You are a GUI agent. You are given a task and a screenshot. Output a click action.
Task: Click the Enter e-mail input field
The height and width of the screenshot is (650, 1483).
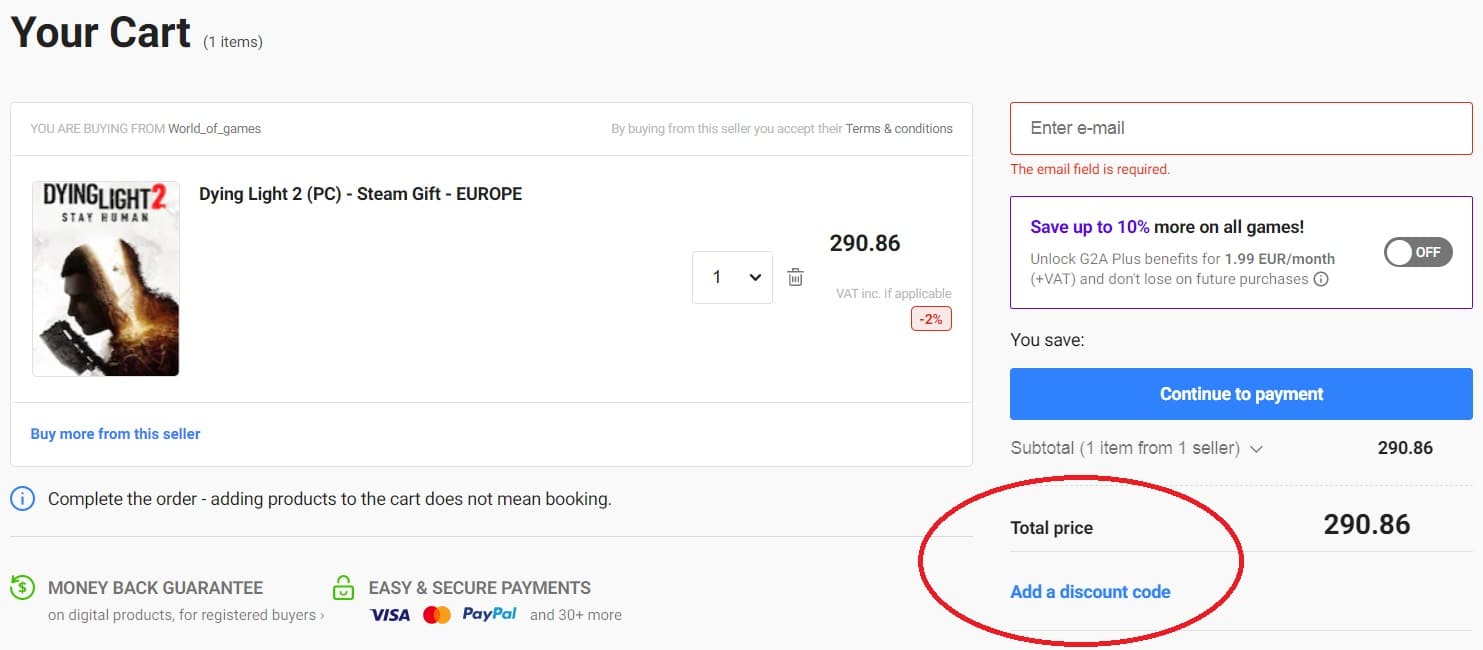point(1240,128)
